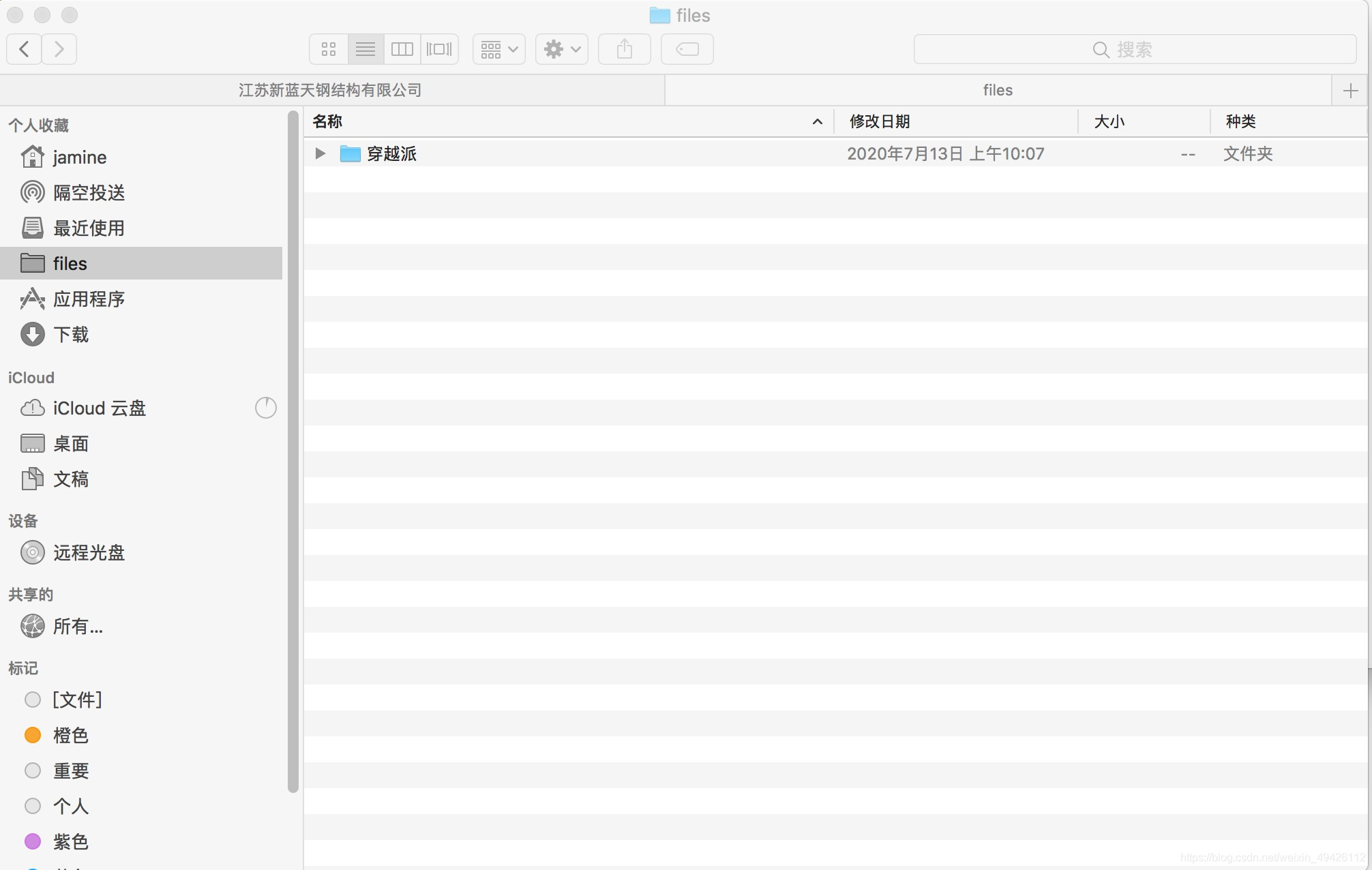Open 应用程序 Applications in sidebar

[89, 299]
